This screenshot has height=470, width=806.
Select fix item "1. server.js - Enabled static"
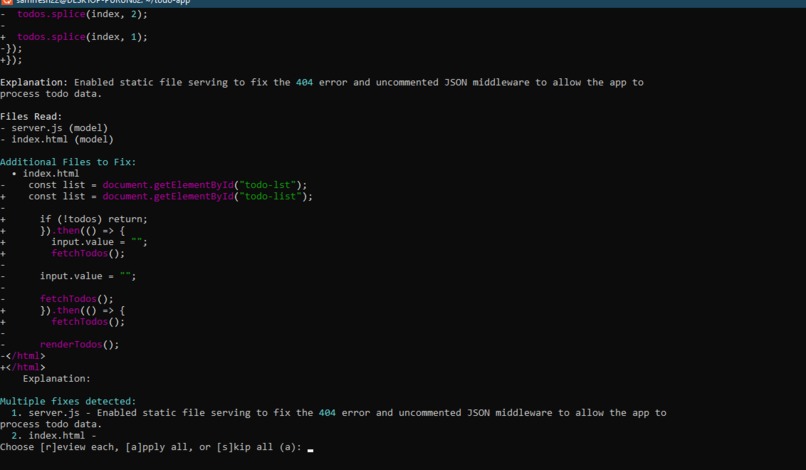[x=339, y=413]
